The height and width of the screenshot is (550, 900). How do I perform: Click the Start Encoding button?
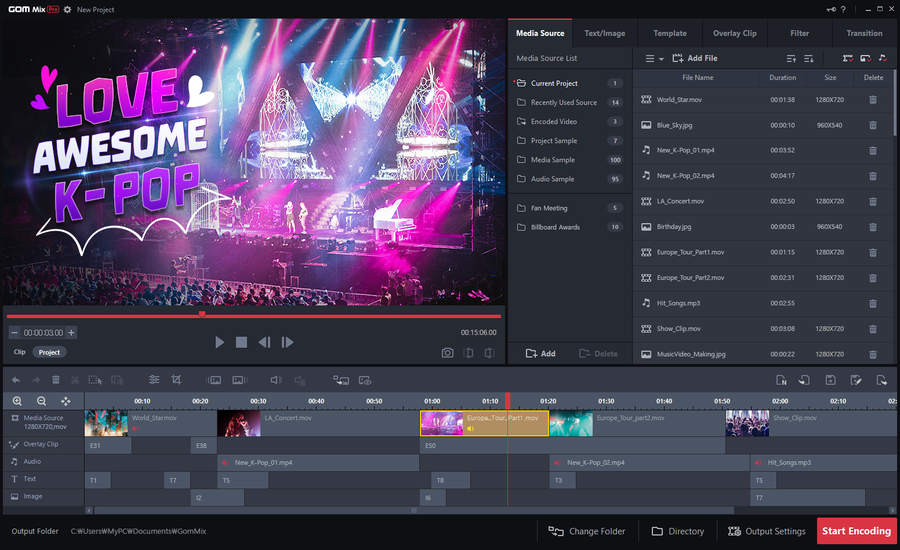pos(857,531)
